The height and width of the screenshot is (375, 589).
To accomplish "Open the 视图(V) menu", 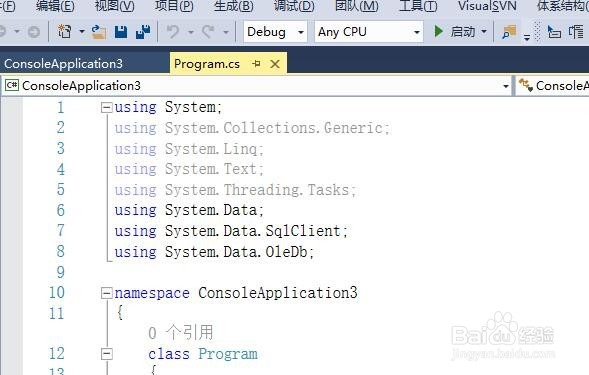I will 115,6.
